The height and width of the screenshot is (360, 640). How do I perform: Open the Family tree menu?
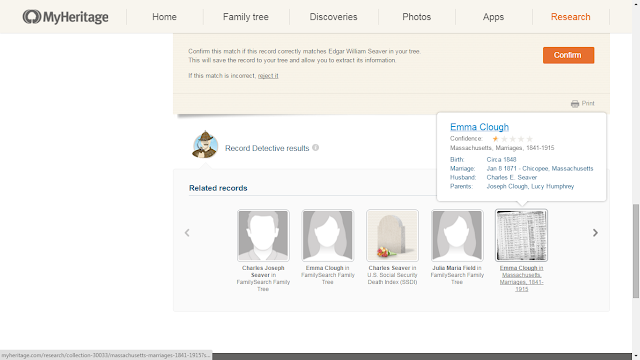246,17
